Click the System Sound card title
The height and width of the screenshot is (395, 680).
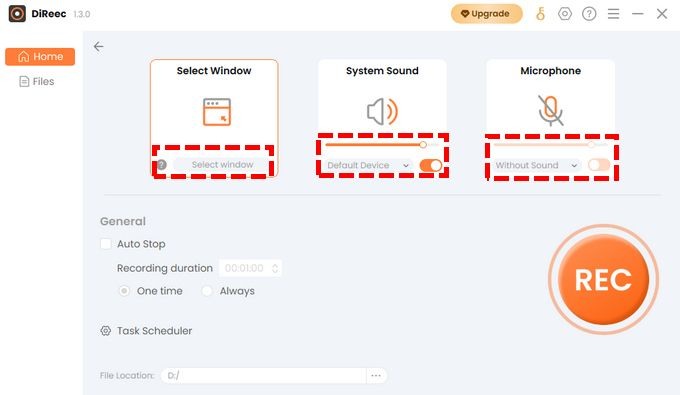coord(382,71)
